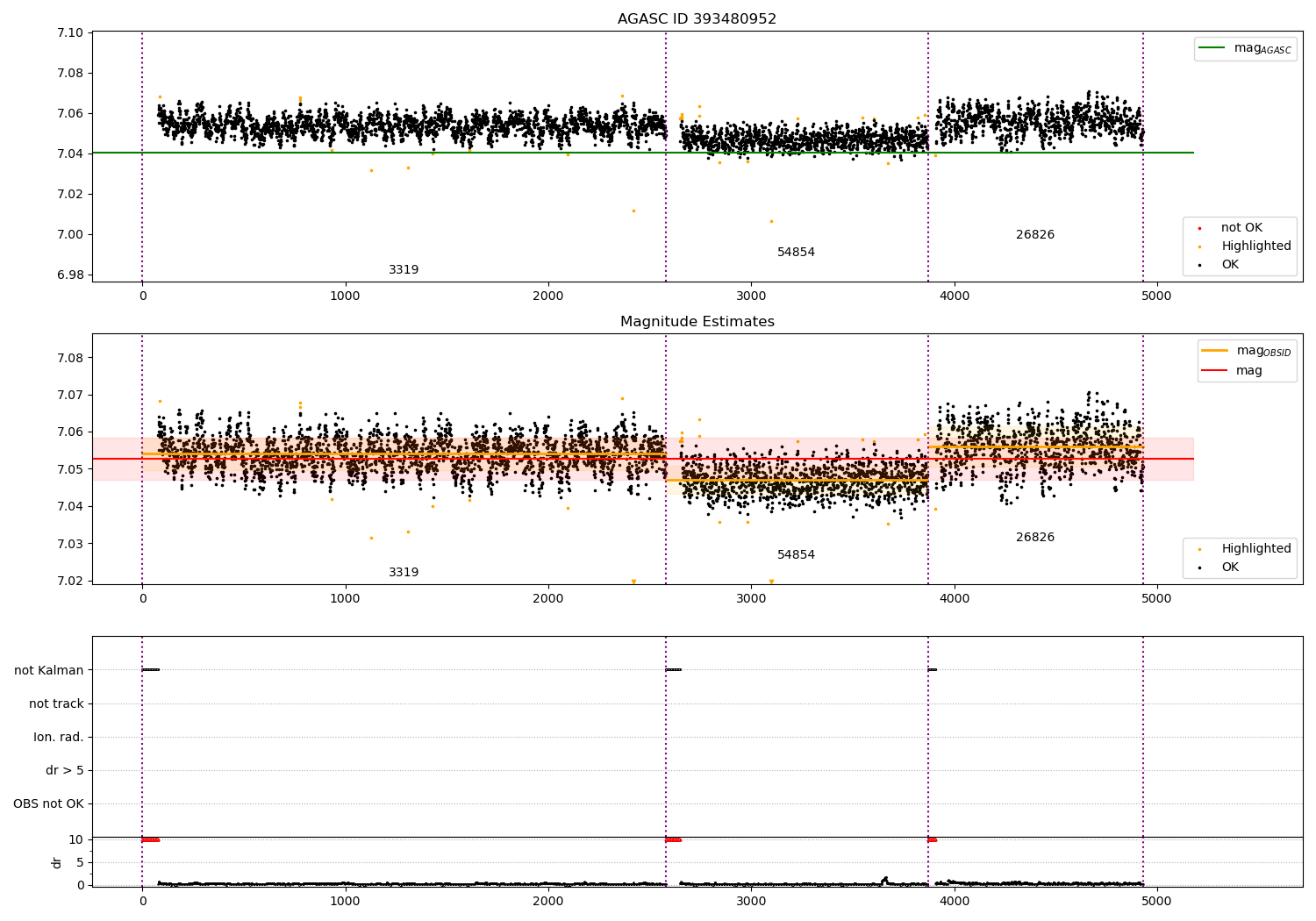Click the 'not OK' legend entry

(1241, 228)
